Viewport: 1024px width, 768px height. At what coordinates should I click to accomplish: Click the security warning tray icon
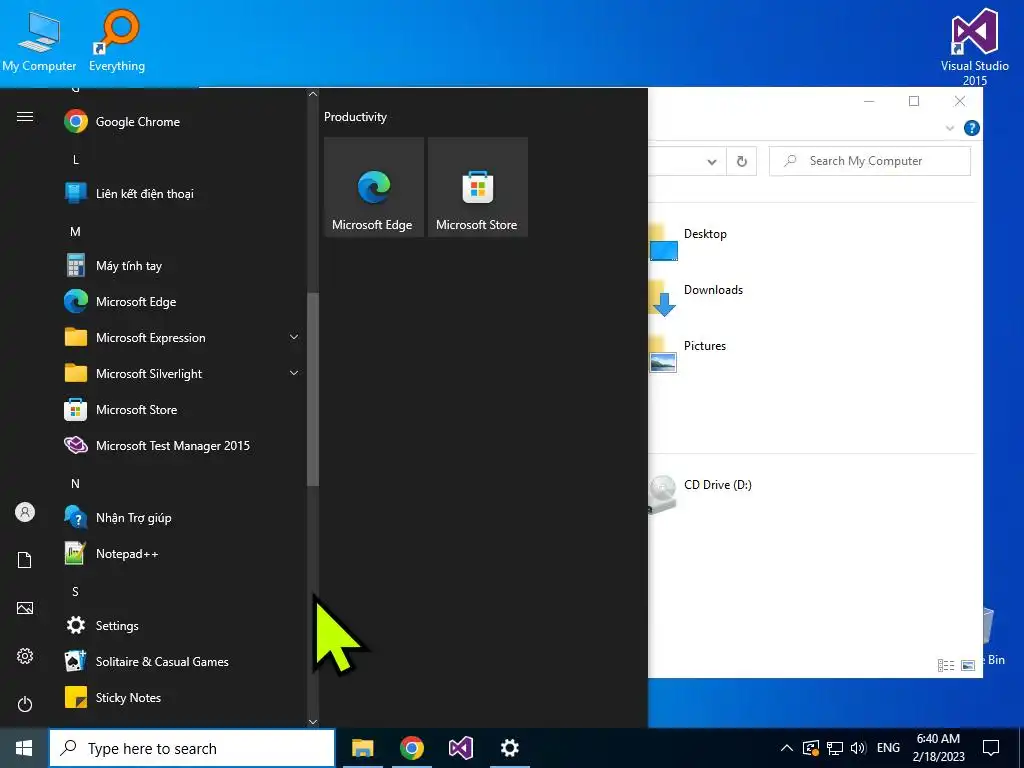[810, 748]
